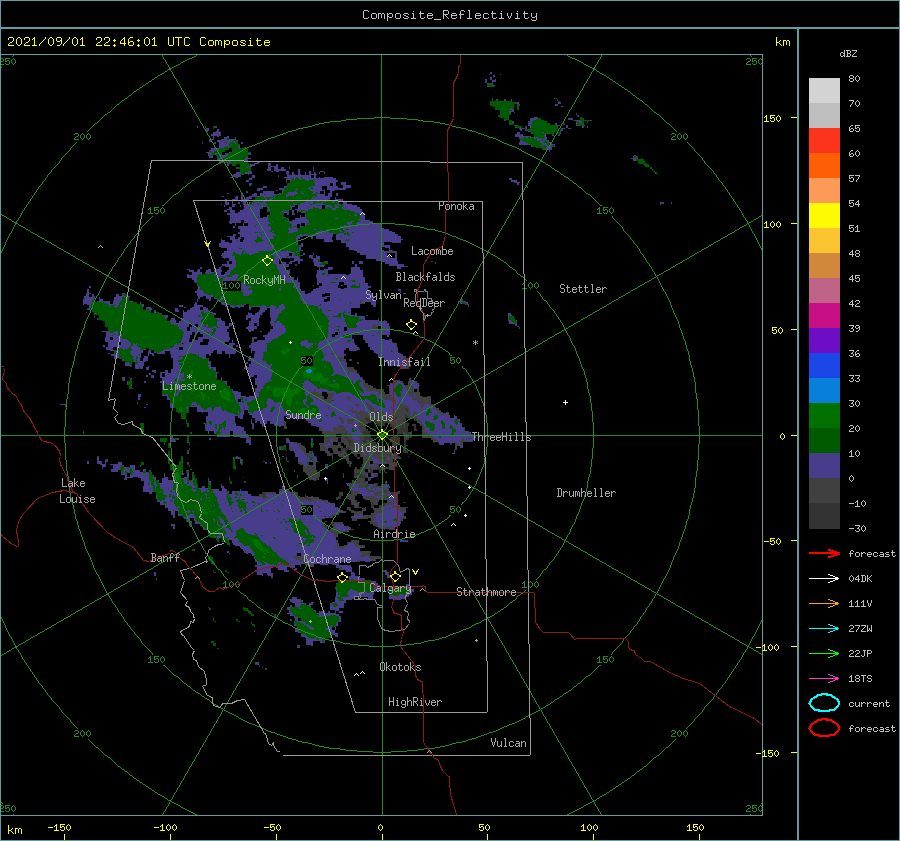Viewport: 900px width, 841px height.
Task: Click the Lake Louise label
Action: 77,491
